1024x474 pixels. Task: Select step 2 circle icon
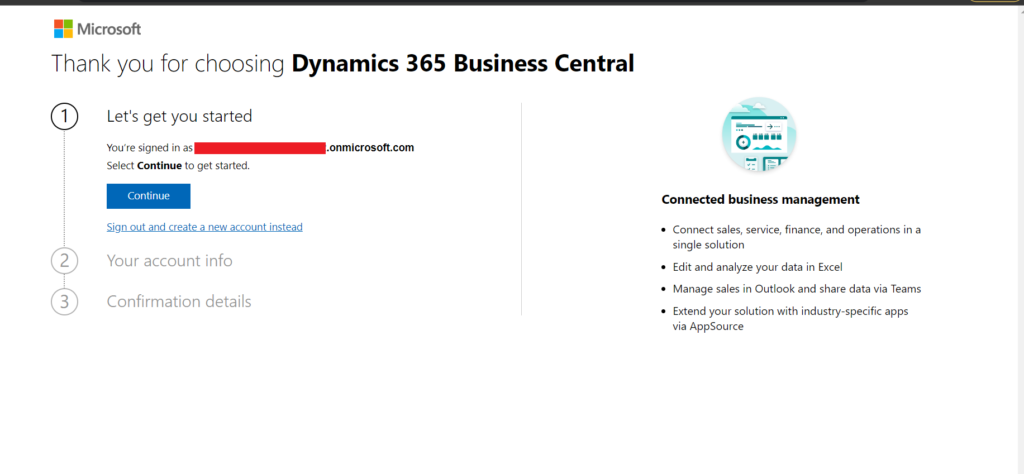point(64,261)
